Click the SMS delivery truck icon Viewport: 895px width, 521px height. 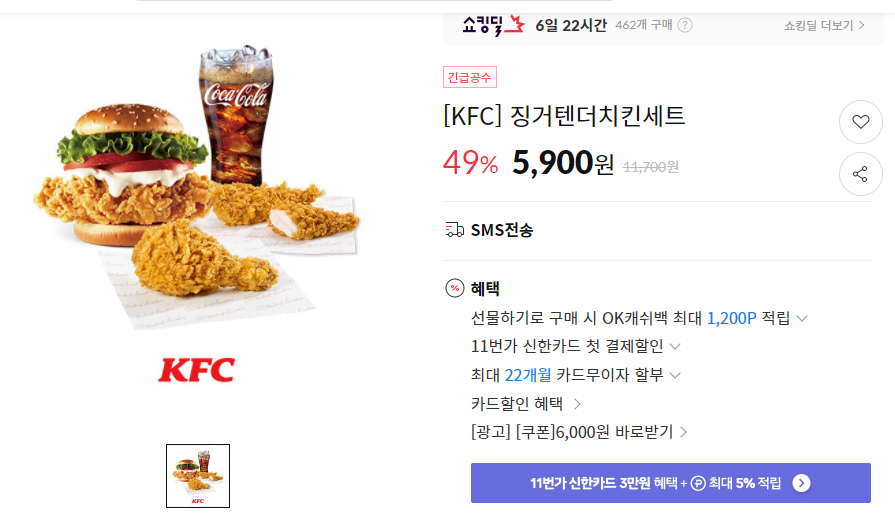(454, 230)
